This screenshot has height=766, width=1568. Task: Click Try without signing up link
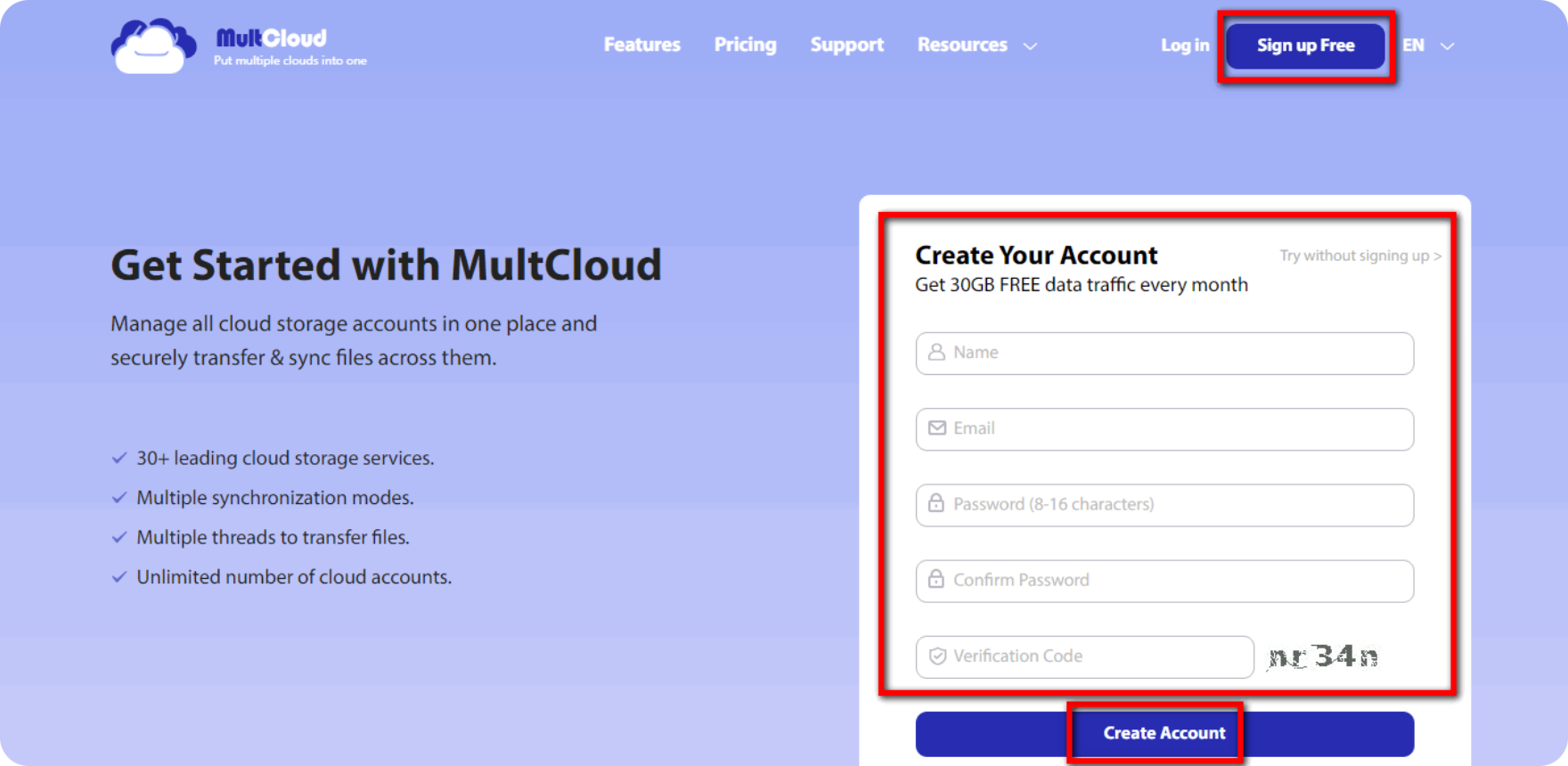1360,256
